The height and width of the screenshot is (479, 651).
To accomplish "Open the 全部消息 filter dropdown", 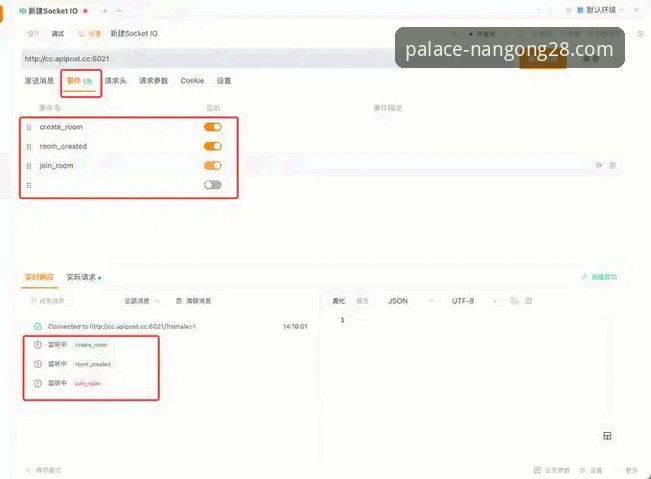I will pyautogui.click(x=141, y=301).
